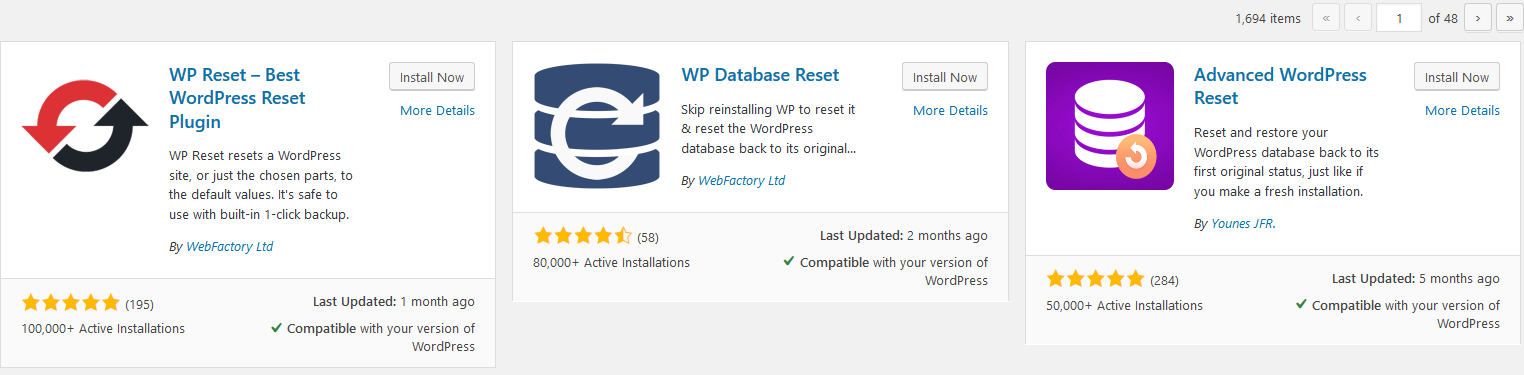
Task: Go to first page of results
Action: point(1325,18)
